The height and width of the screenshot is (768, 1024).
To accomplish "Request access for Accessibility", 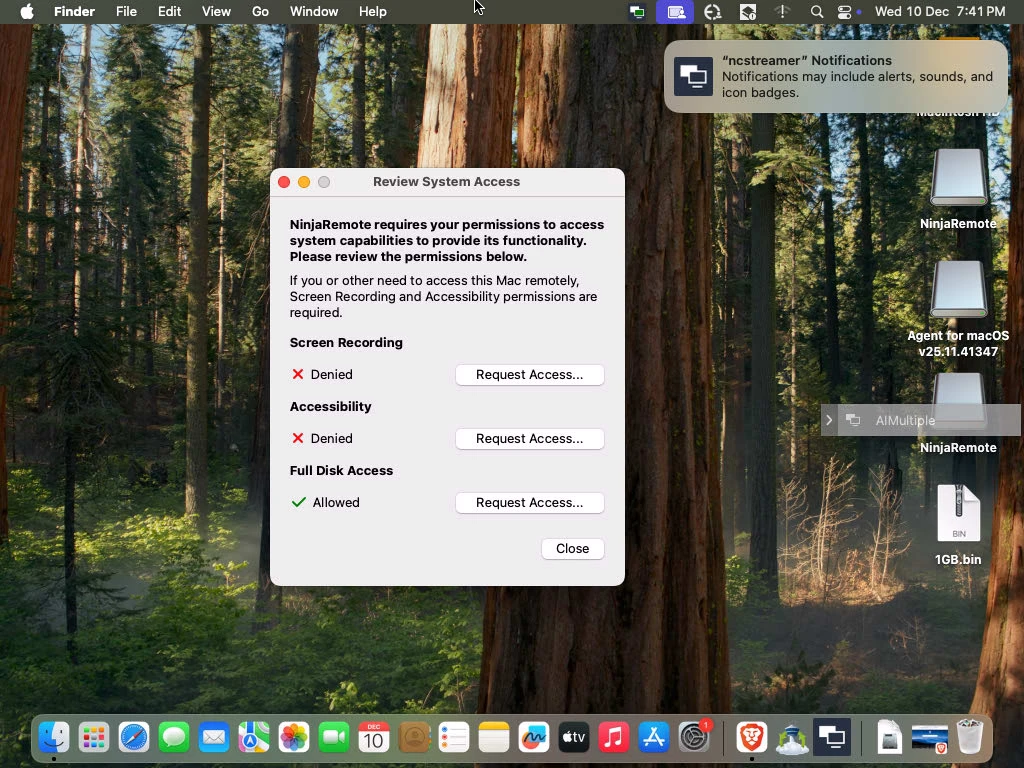I will 530,439.
